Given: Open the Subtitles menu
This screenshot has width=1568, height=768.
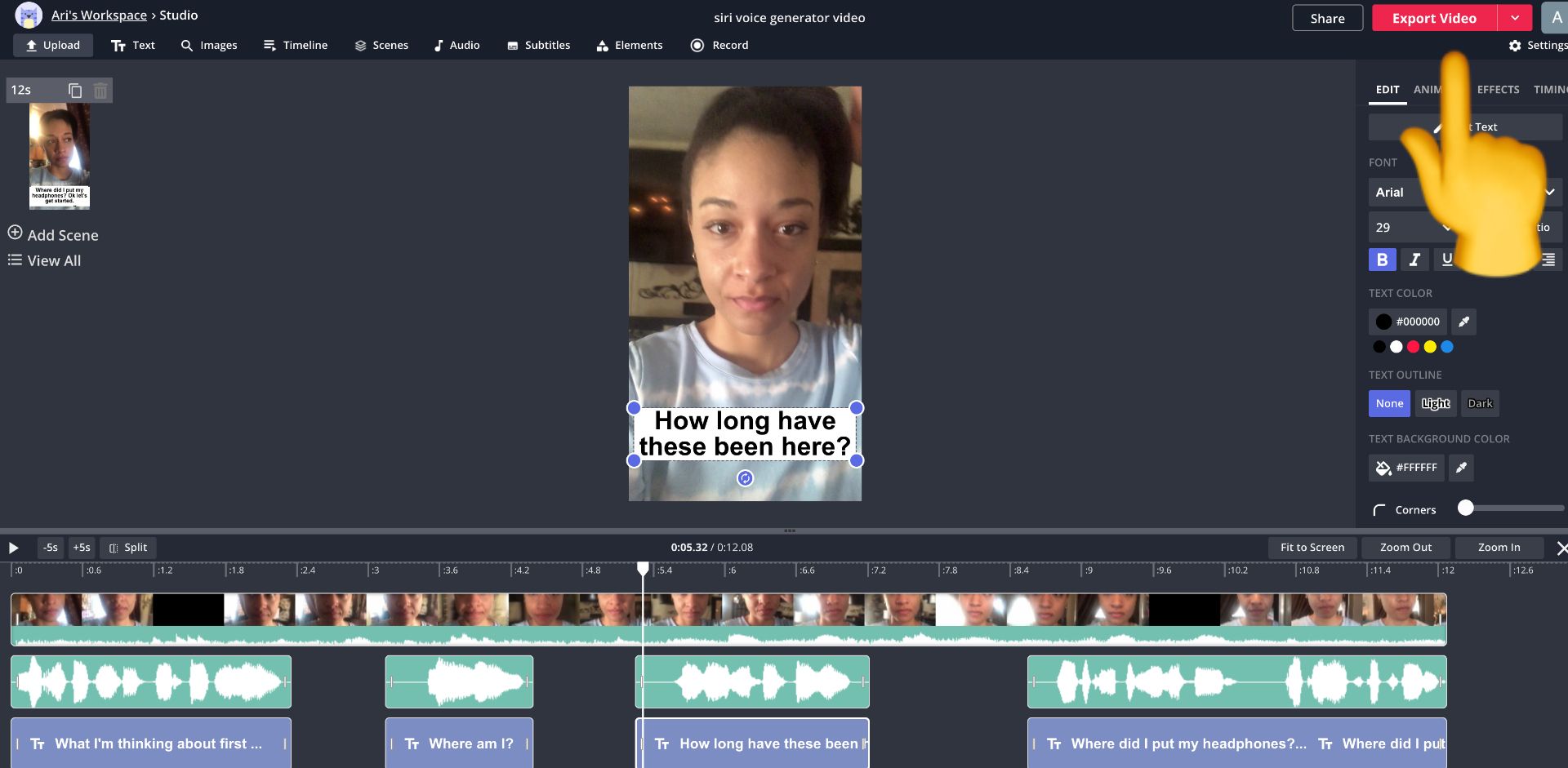Looking at the screenshot, I should (538, 46).
